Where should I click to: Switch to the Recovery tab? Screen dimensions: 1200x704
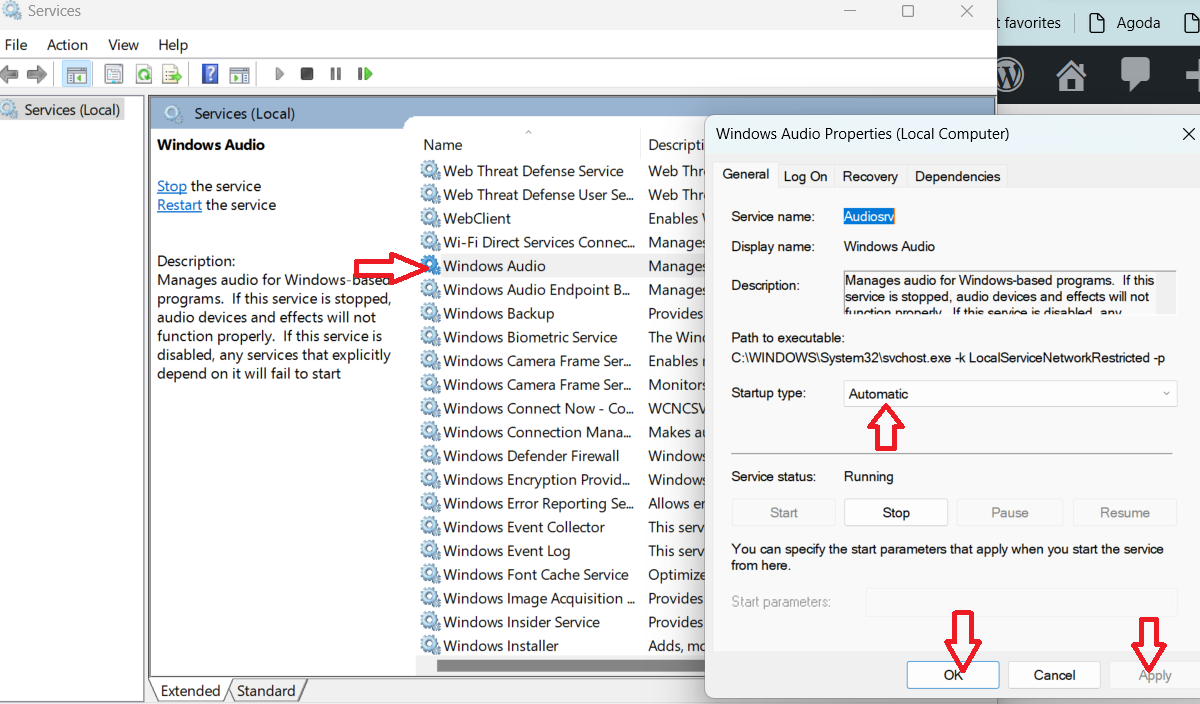tap(869, 176)
